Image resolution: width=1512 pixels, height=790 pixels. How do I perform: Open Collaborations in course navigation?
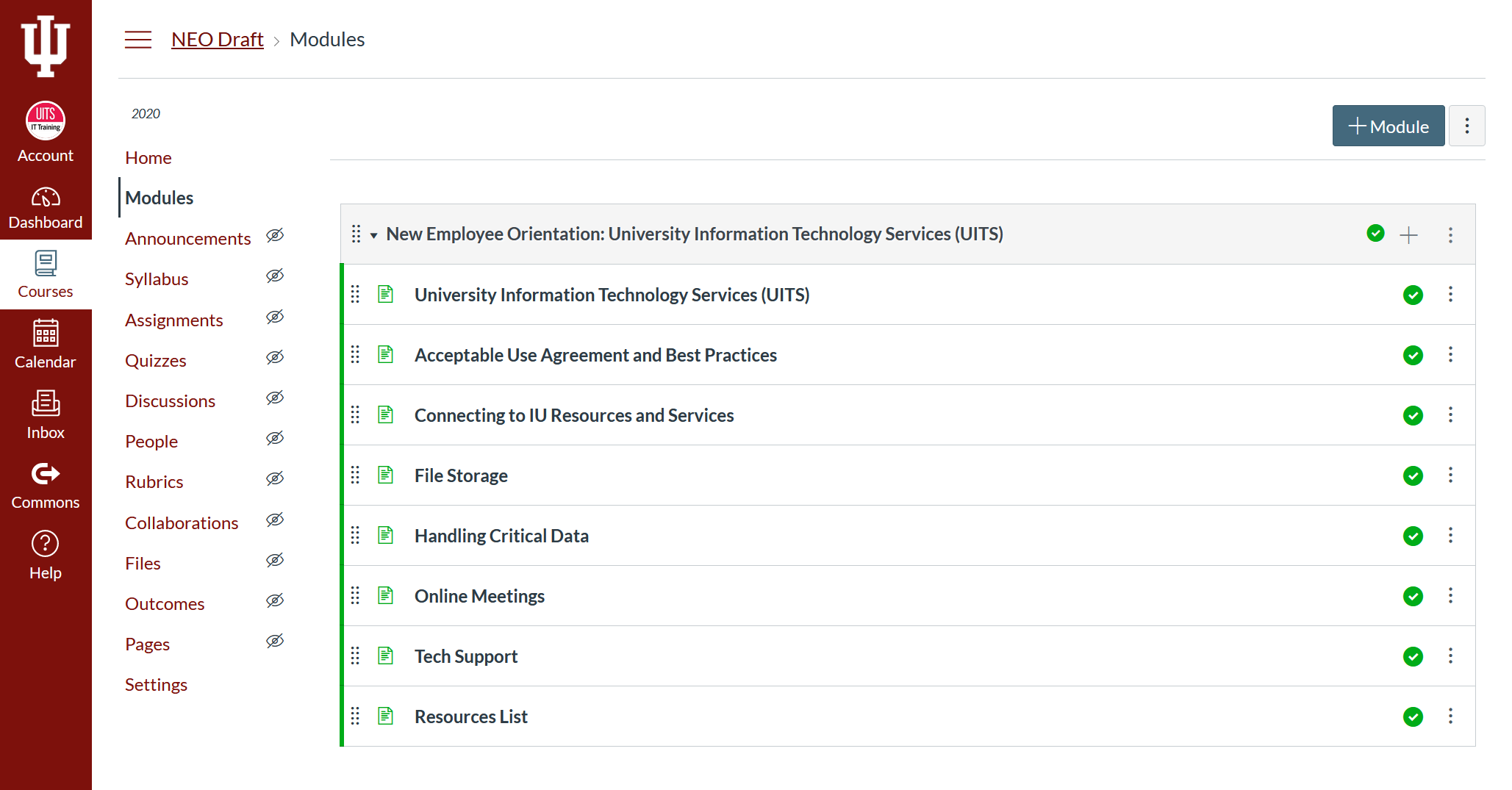click(182, 523)
